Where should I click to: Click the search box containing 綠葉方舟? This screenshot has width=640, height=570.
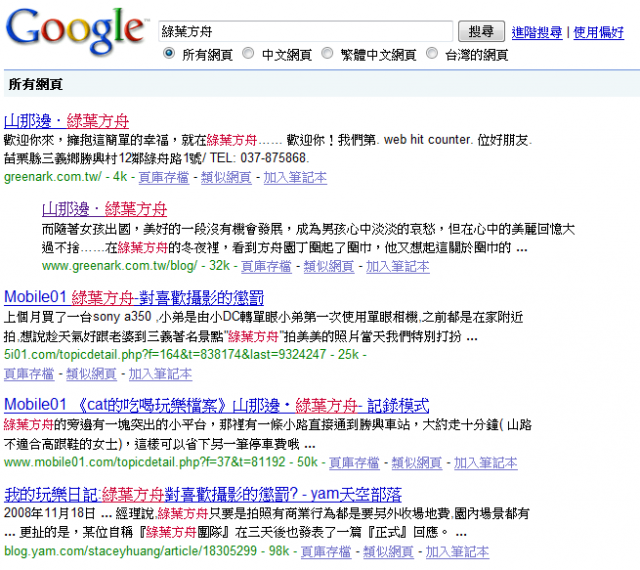click(305, 31)
